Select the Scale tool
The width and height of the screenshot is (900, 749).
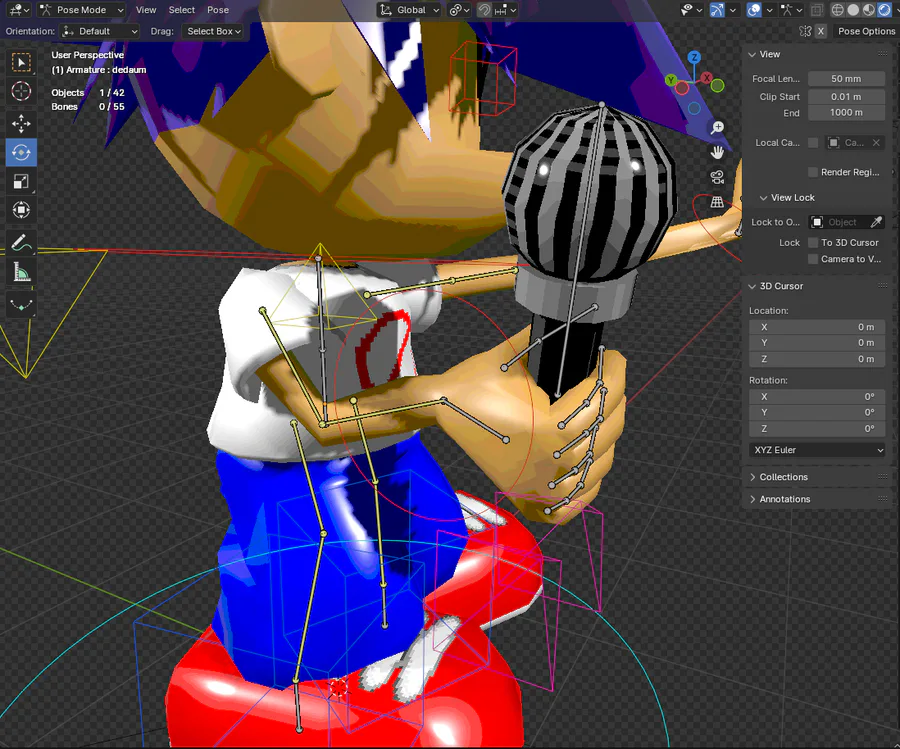pyautogui.click(x=21, y=181)
